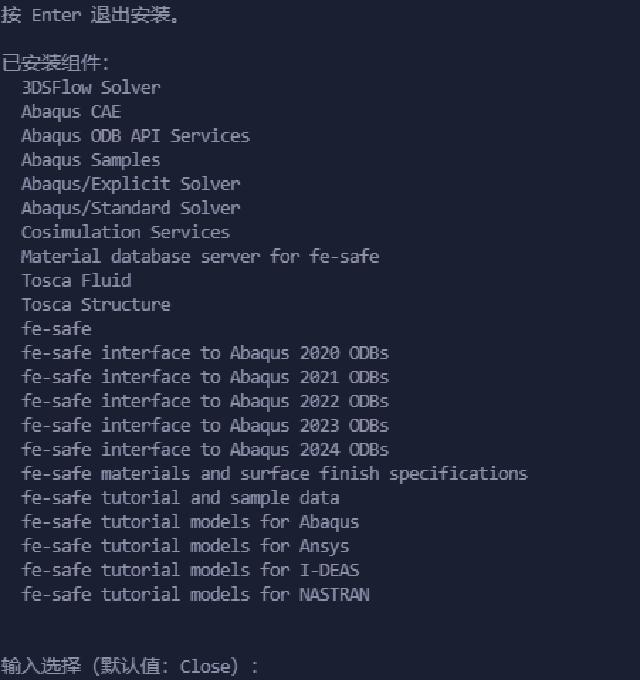Click the 3DSFlow Solver line
640x680 pixels.
click(x=91, y=88)
